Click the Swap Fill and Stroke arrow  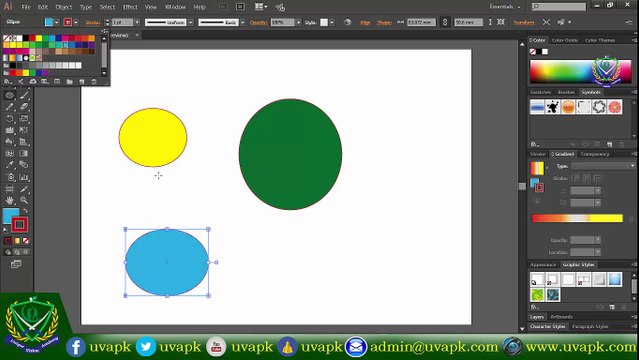tap(25, 211)
